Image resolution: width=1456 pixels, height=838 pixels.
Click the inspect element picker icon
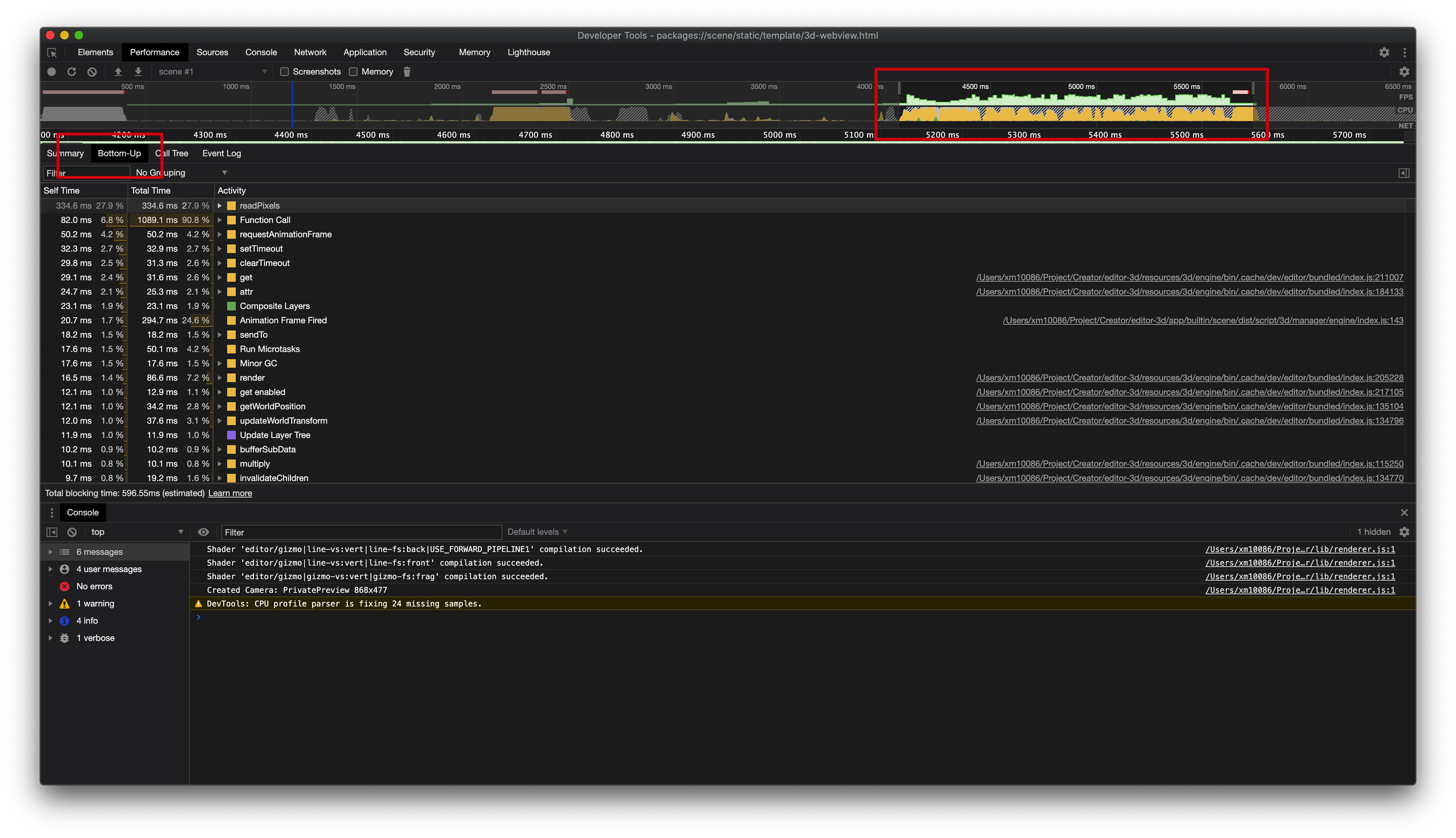[x=52, y=52]
